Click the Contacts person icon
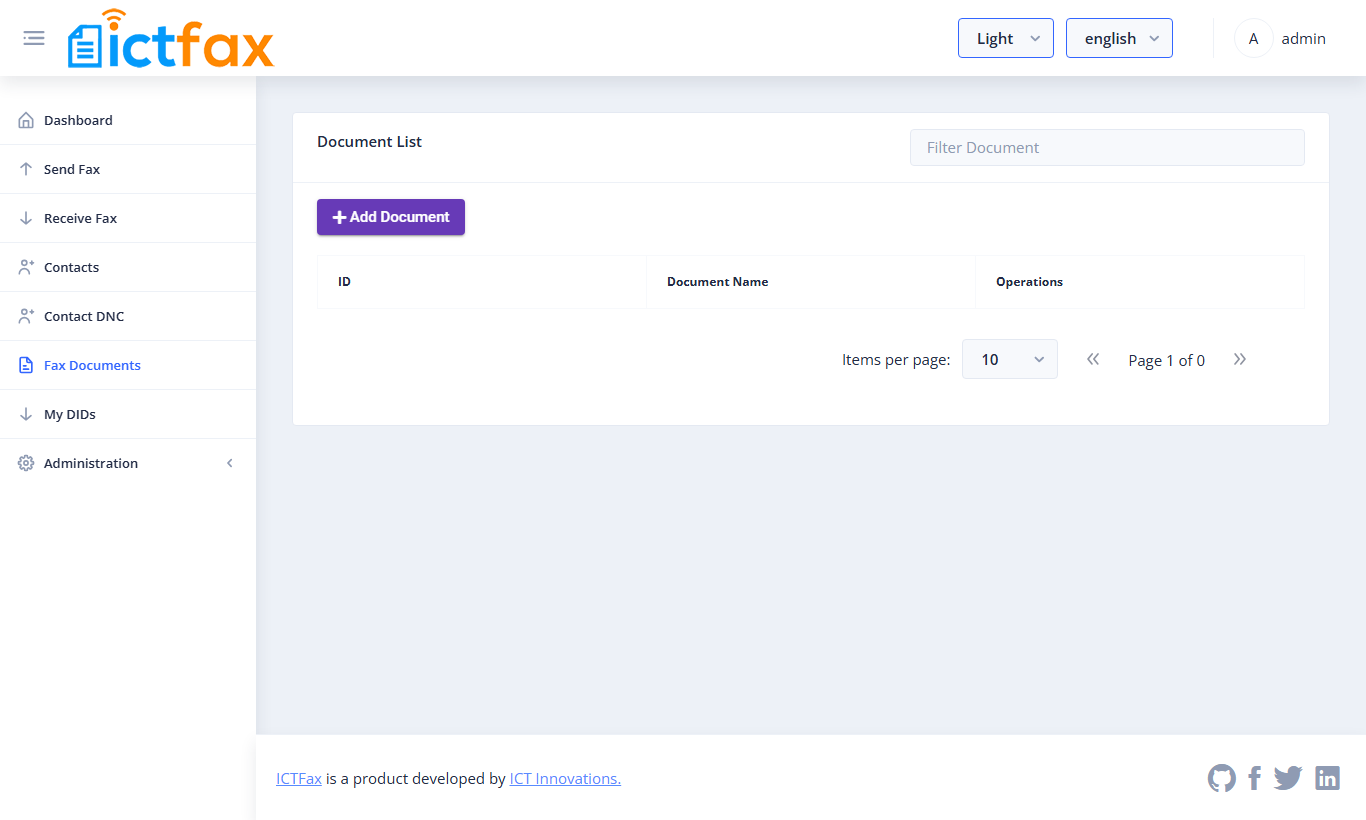Image resolution: width=1366 pixels, height=820 pixels. pyautogui.click(x=26, y=267)
